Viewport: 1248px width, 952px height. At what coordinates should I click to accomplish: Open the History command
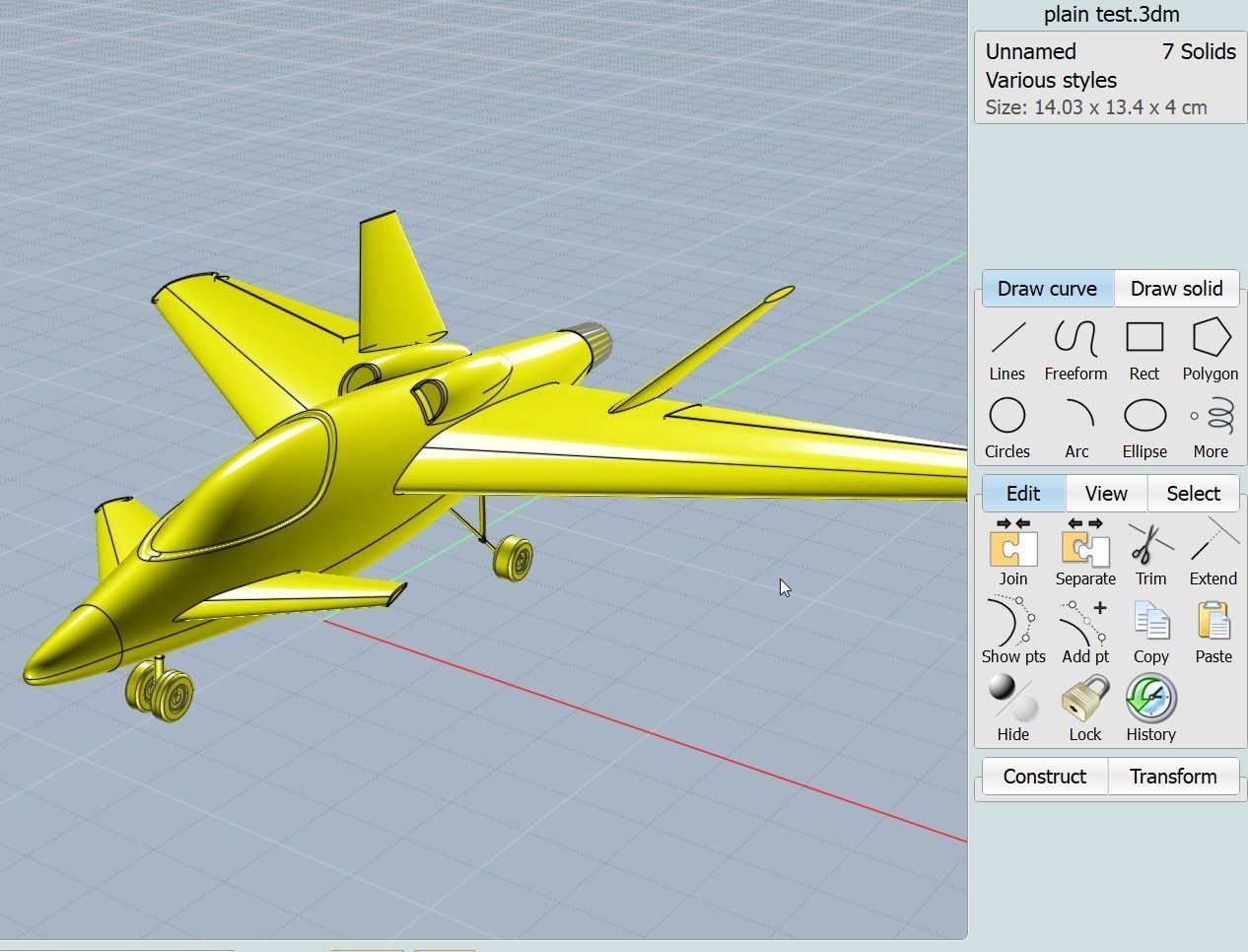pyautogui.click(x=1150, y=710)
